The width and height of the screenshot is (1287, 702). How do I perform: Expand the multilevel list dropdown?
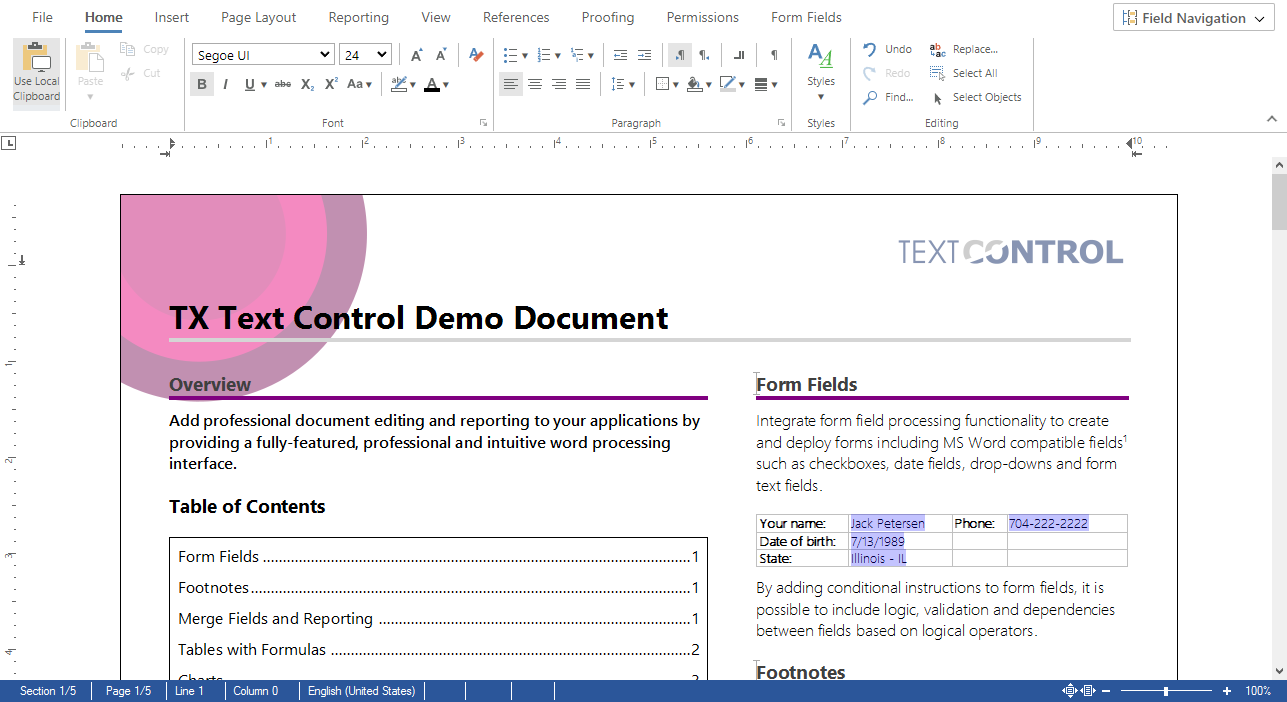591,55
